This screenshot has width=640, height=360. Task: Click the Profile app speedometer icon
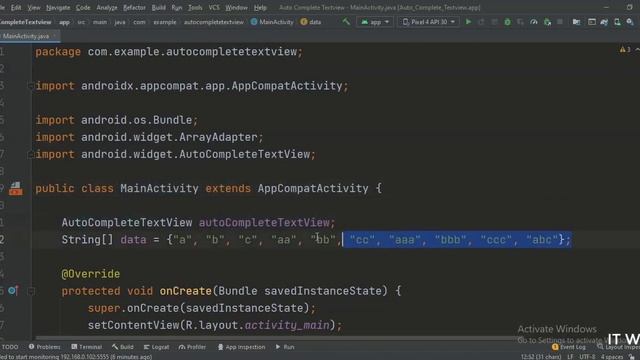[533, 22]
